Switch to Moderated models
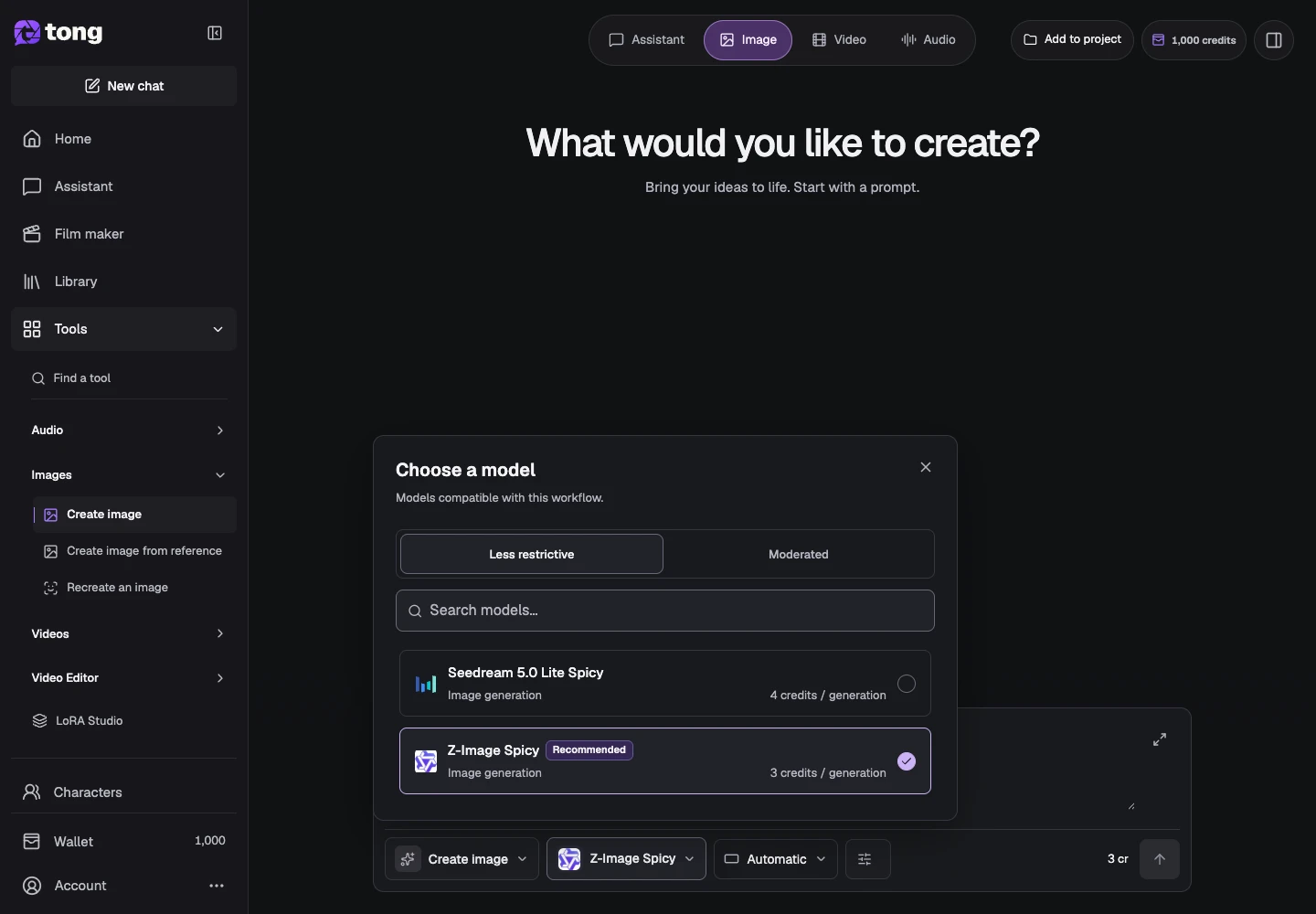This screenshot has width=1316, height=914. [799, 555]
